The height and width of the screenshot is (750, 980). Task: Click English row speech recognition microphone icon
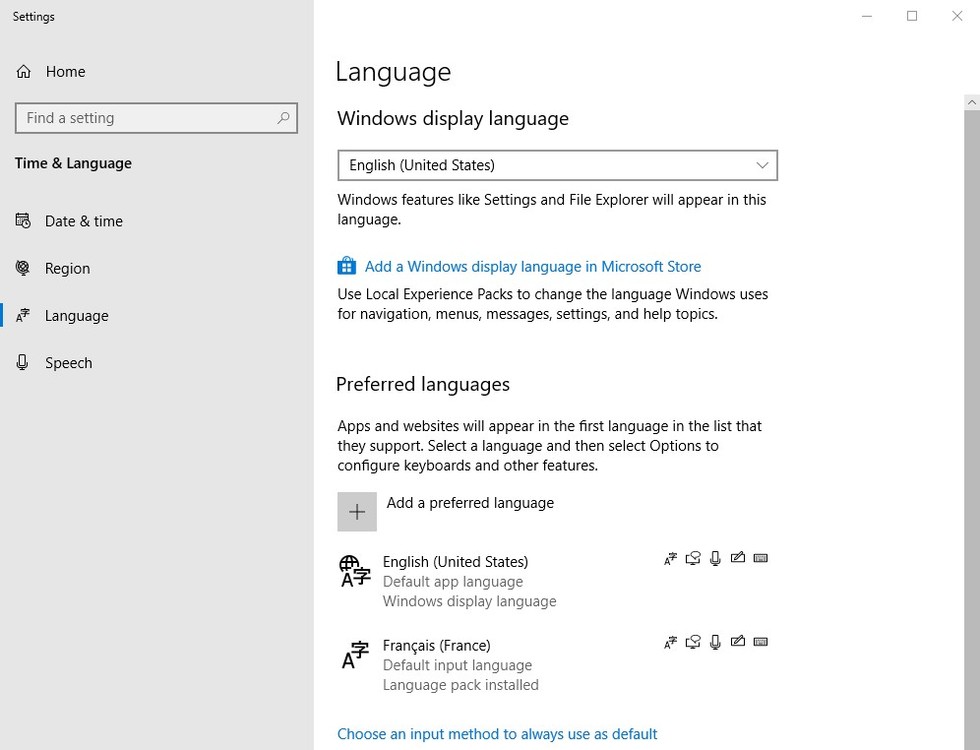click(716, 558)
